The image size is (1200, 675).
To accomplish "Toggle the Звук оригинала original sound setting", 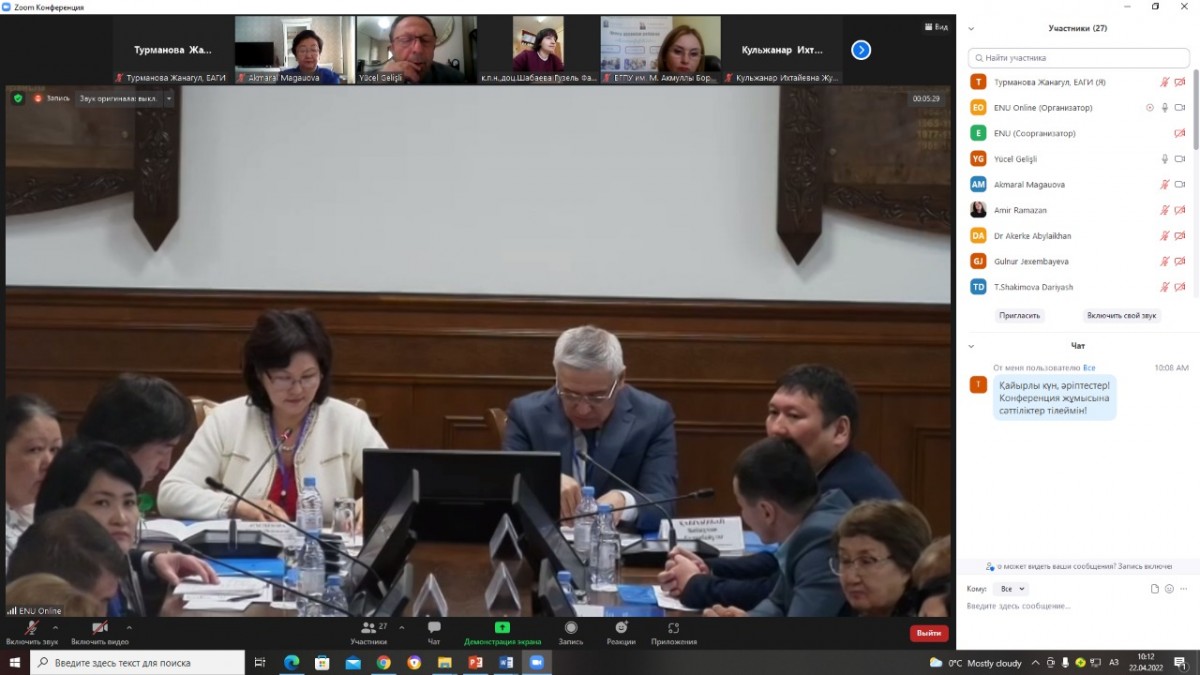I will coord(119,98).
